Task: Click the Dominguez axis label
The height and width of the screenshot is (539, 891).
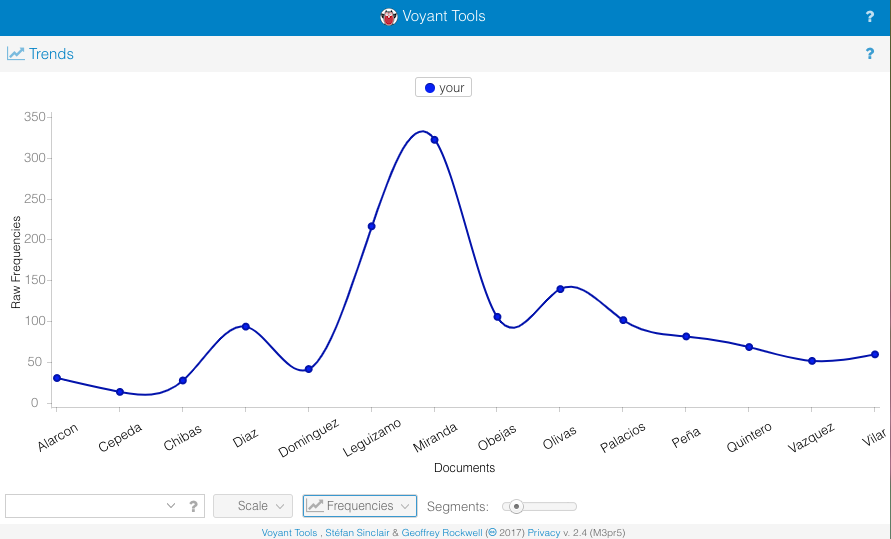Action: [309, 437]
